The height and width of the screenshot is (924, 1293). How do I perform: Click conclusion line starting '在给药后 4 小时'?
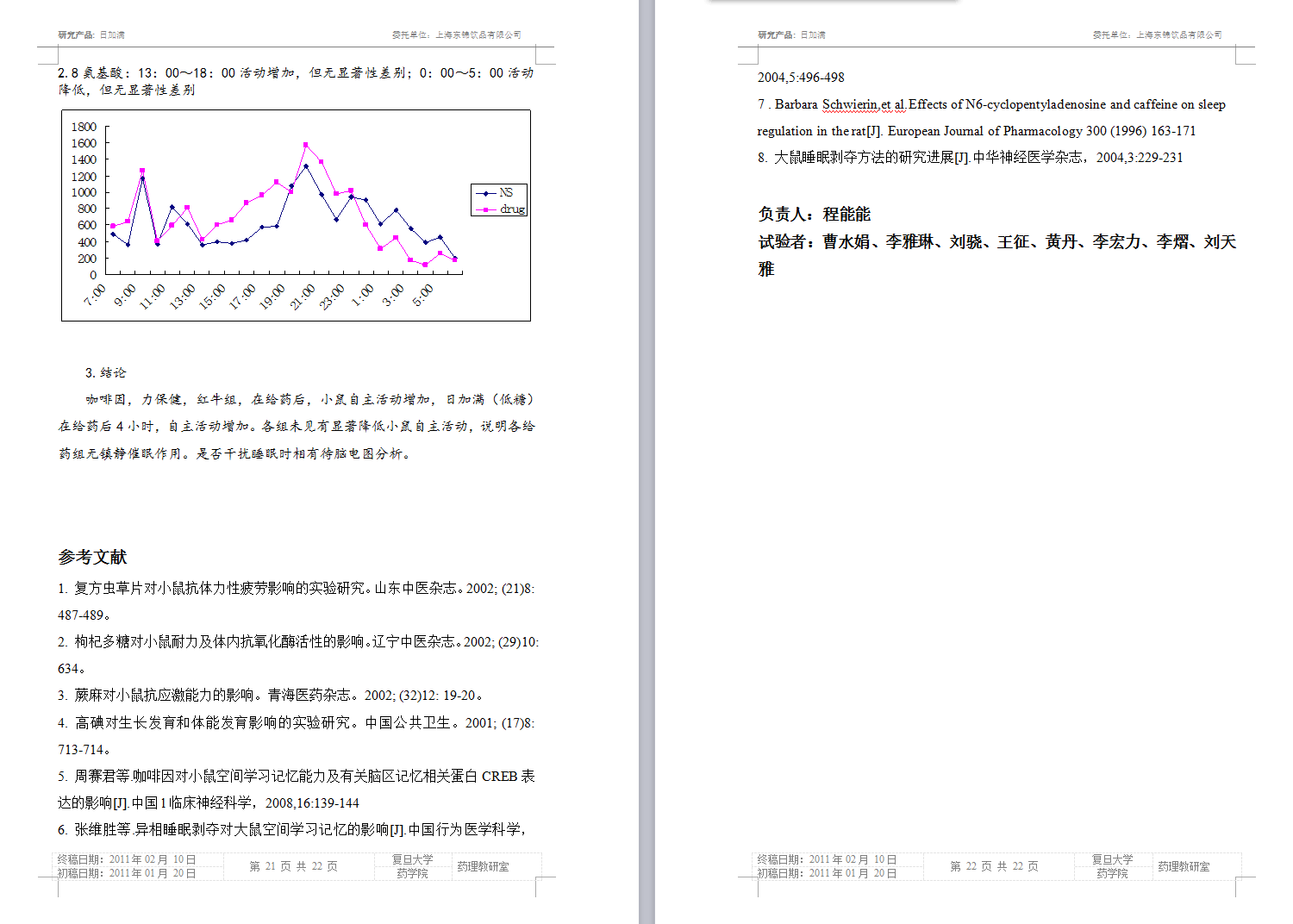tap(297, 426)
